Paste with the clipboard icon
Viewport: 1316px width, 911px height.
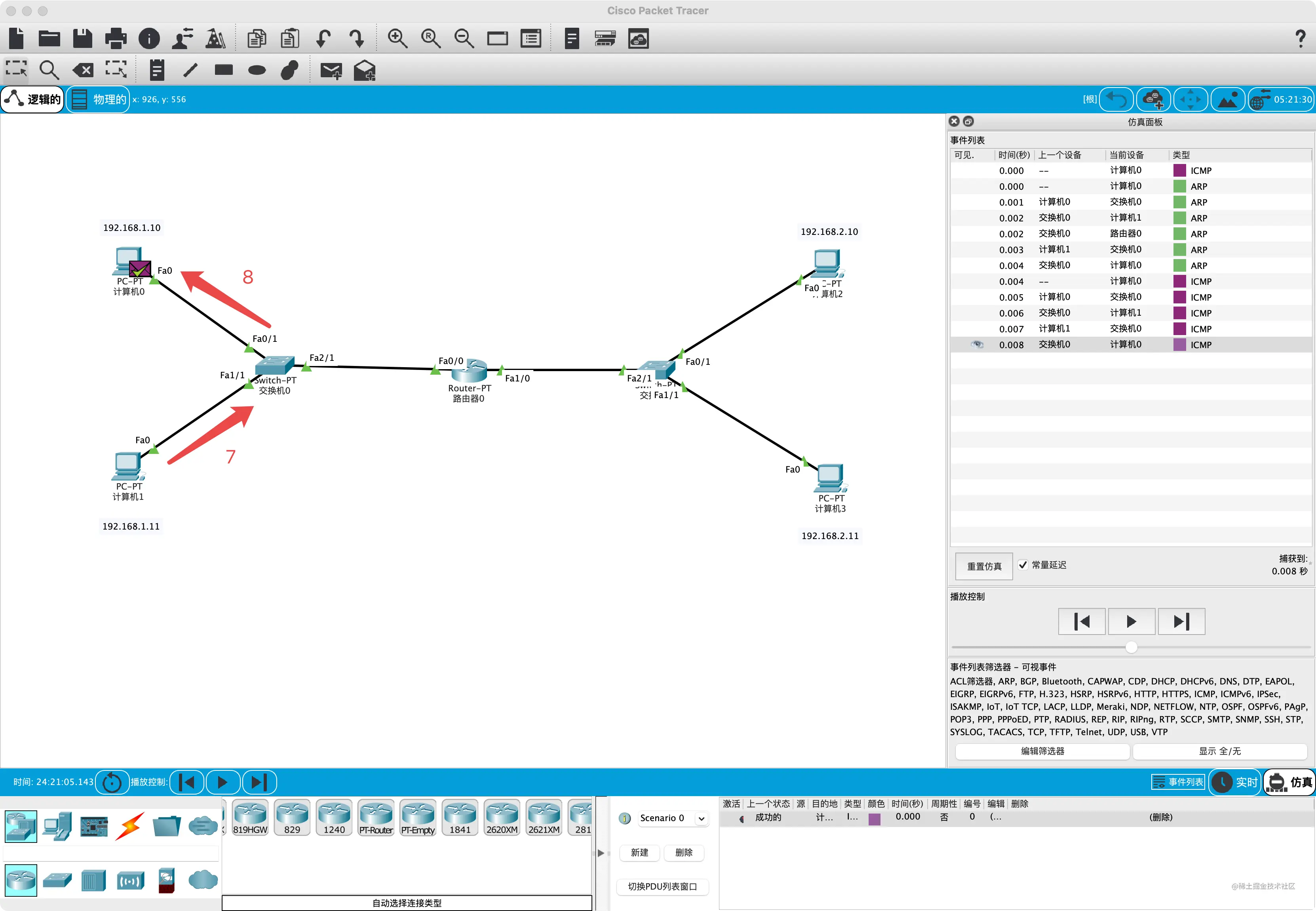click(290, 38)
